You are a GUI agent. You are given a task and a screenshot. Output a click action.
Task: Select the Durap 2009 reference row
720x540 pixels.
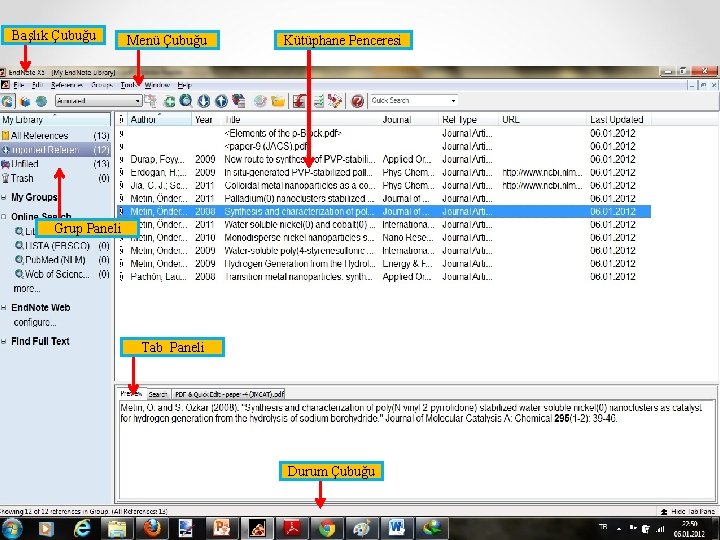pos(384,159)
